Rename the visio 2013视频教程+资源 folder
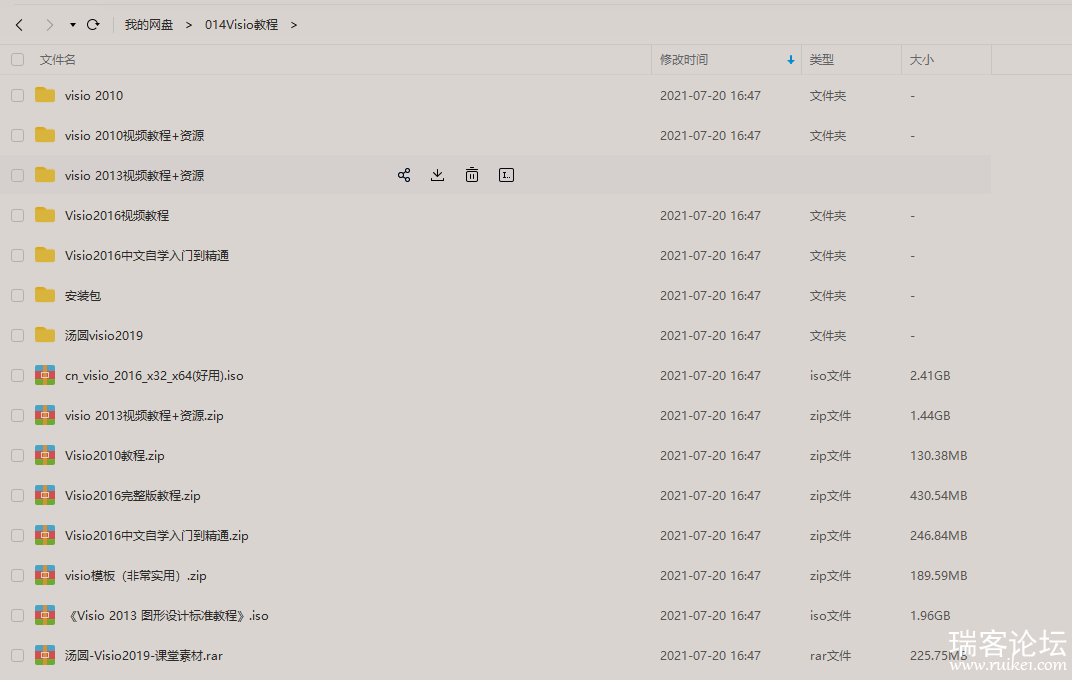Screen dimensions: 1072x680 coord(507,176)
